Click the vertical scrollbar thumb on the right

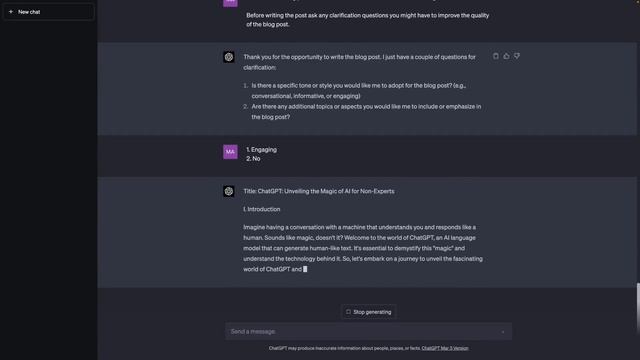(638, 308)
